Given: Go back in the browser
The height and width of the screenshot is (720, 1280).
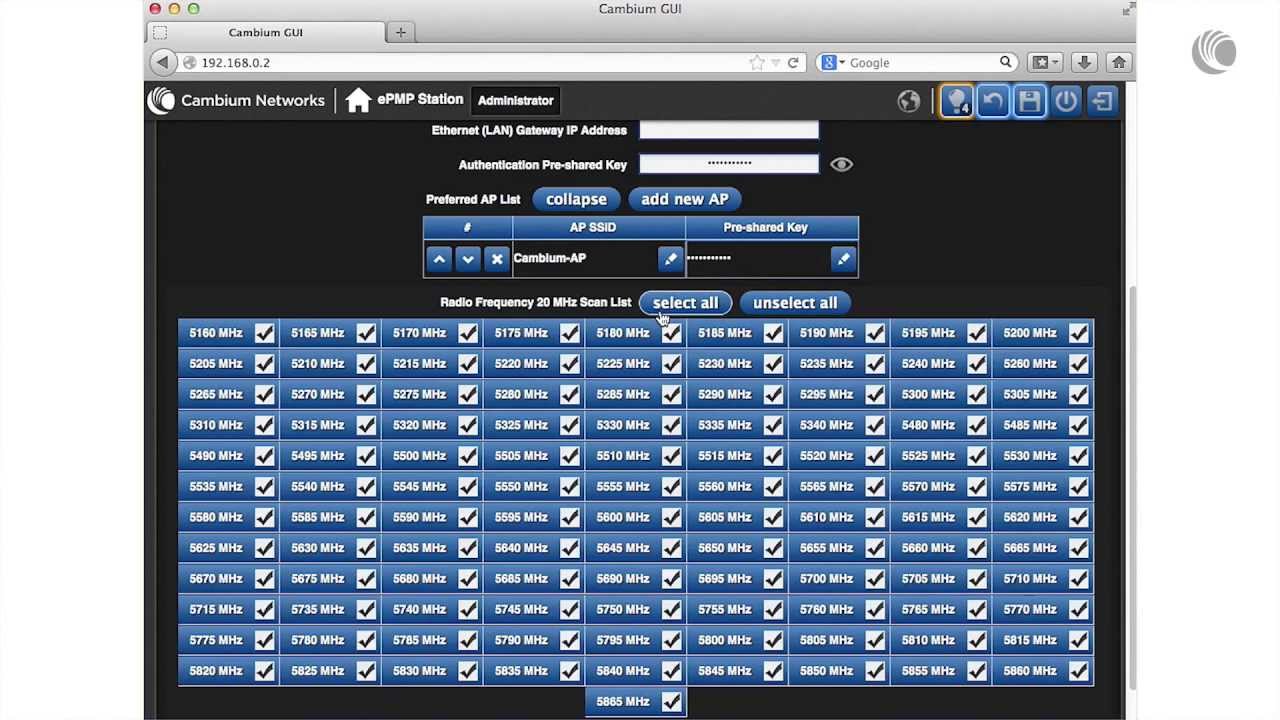Looking at the screenshot, I should [x=162, y=62].
